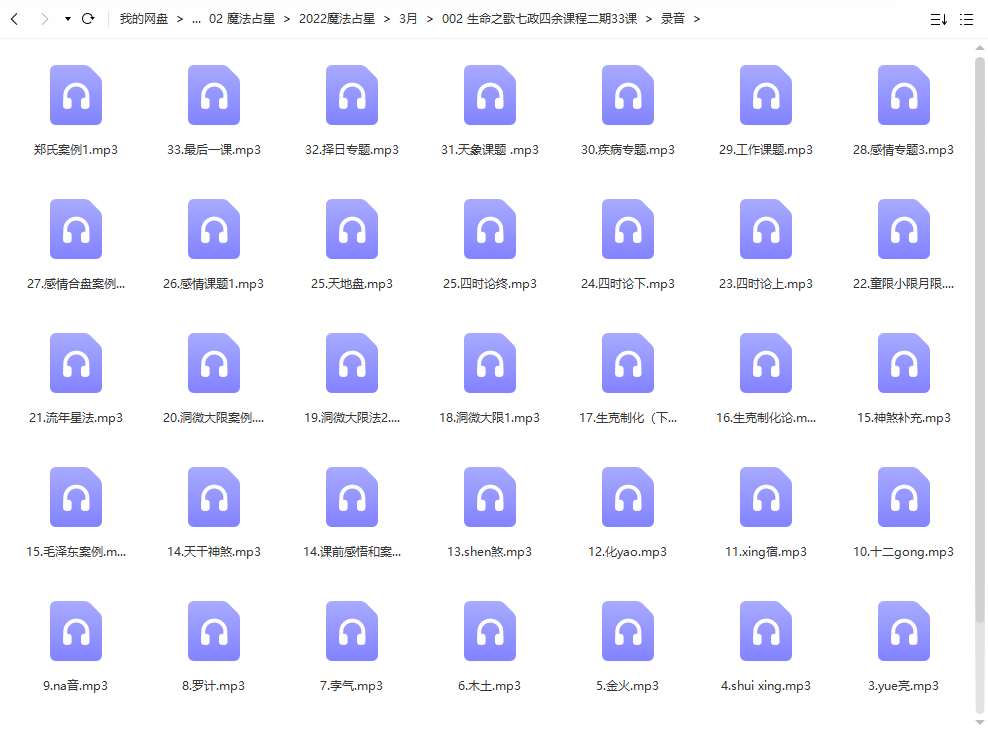Click the 9.na音.mp3 file name label
This screenshot has width=988, height=730.
(76, 686)
